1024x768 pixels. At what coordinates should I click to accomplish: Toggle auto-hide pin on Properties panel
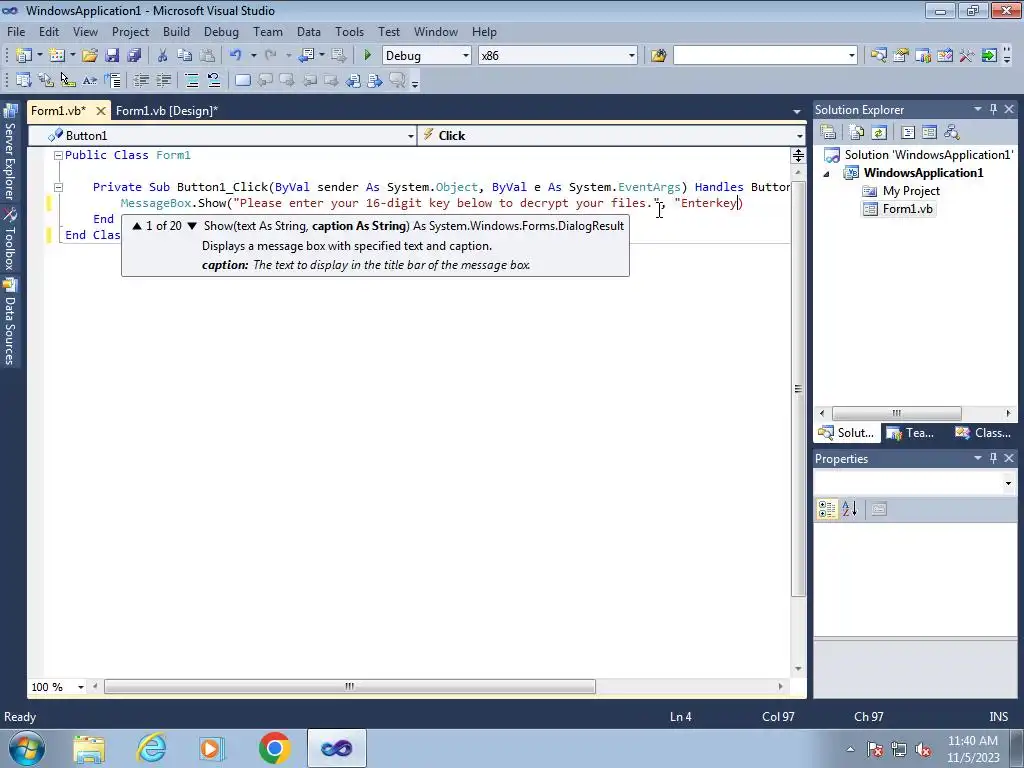993,458
